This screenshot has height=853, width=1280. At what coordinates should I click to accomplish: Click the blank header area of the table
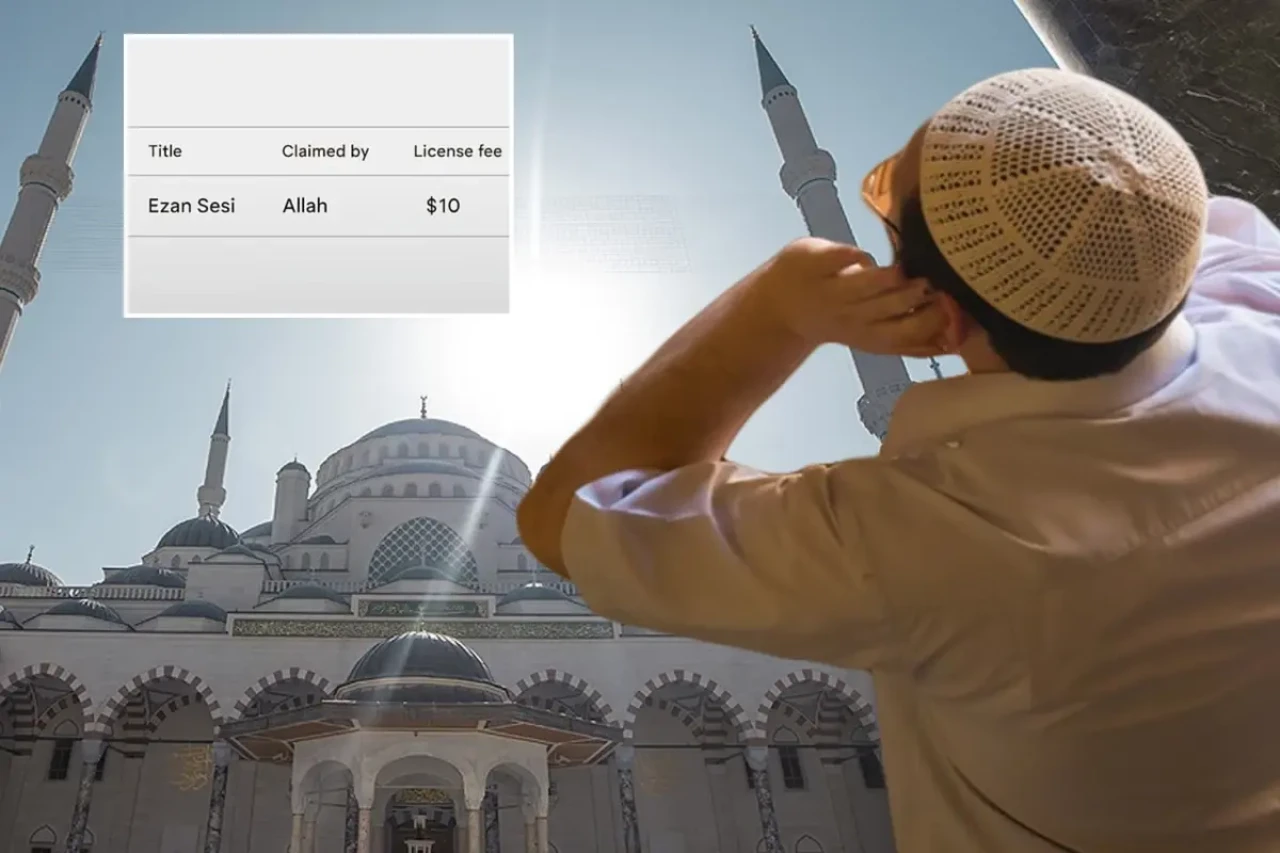coord(315,80)
